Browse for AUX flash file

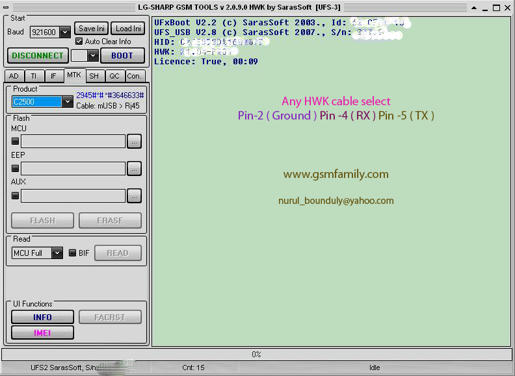134,196
